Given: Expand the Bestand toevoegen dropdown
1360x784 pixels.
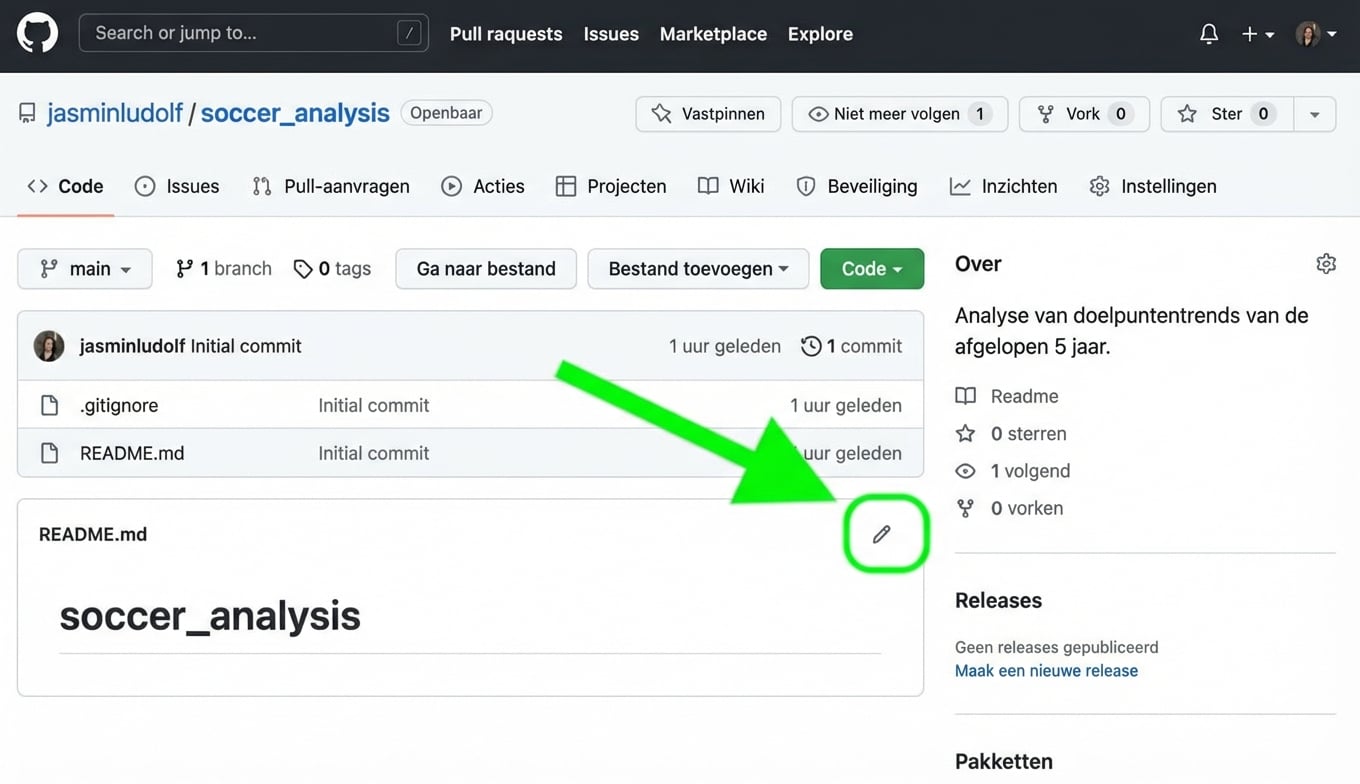Looking at the screenshot, I should point(698,269).
